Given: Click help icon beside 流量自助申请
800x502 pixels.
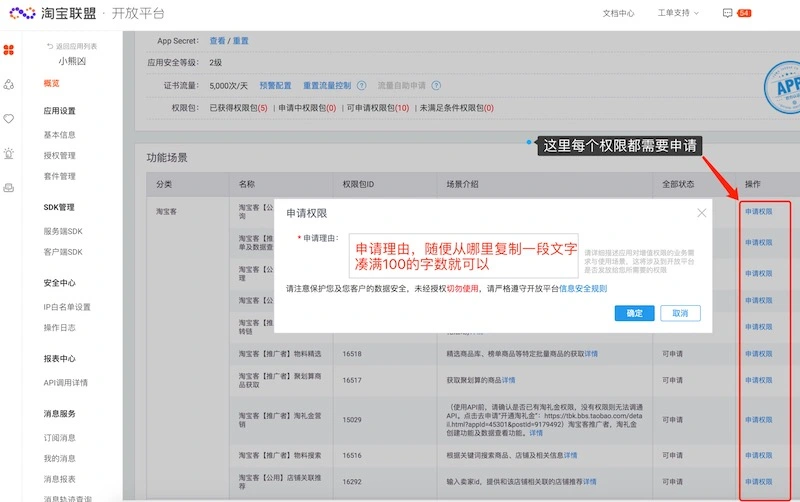Looking at the screenshot, I should (436, 85).
